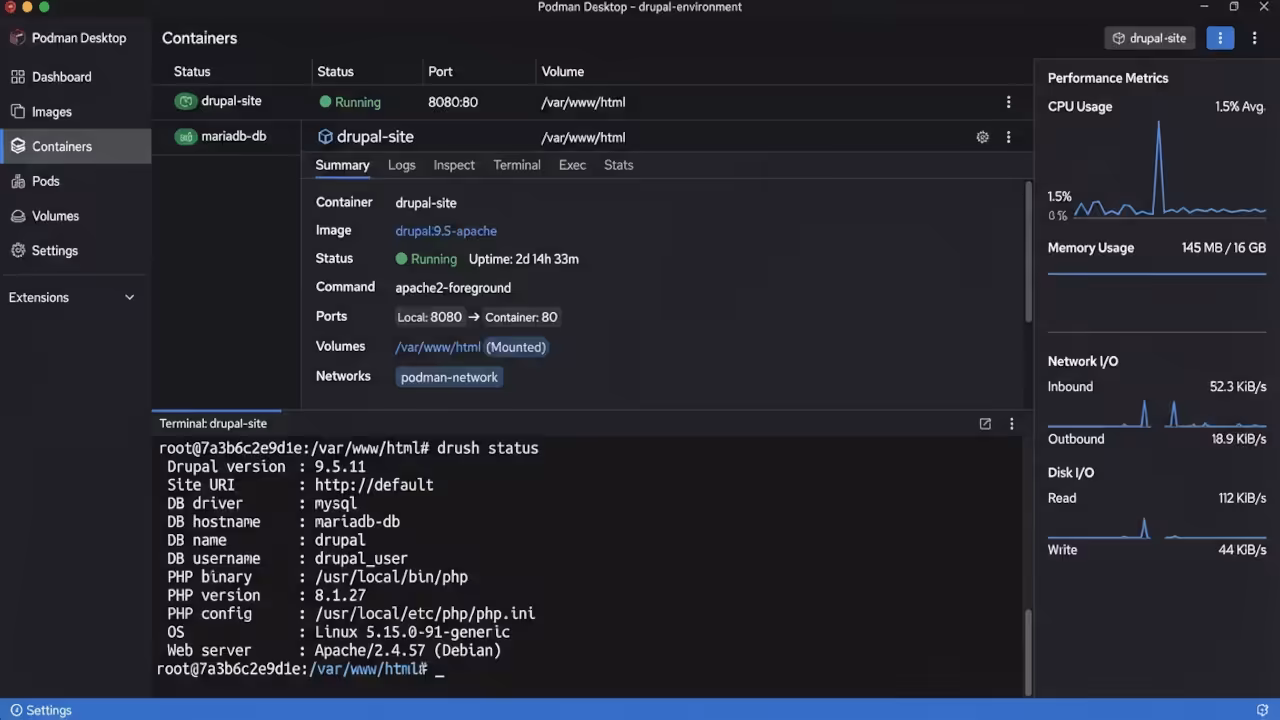
Task: Switch to the Stats tab
Action: [x=618, y=165]
